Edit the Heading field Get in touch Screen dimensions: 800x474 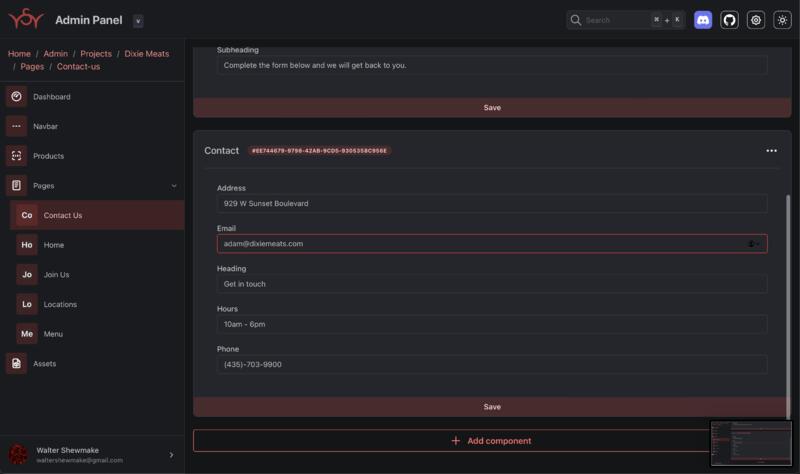(x=492, y=284)
